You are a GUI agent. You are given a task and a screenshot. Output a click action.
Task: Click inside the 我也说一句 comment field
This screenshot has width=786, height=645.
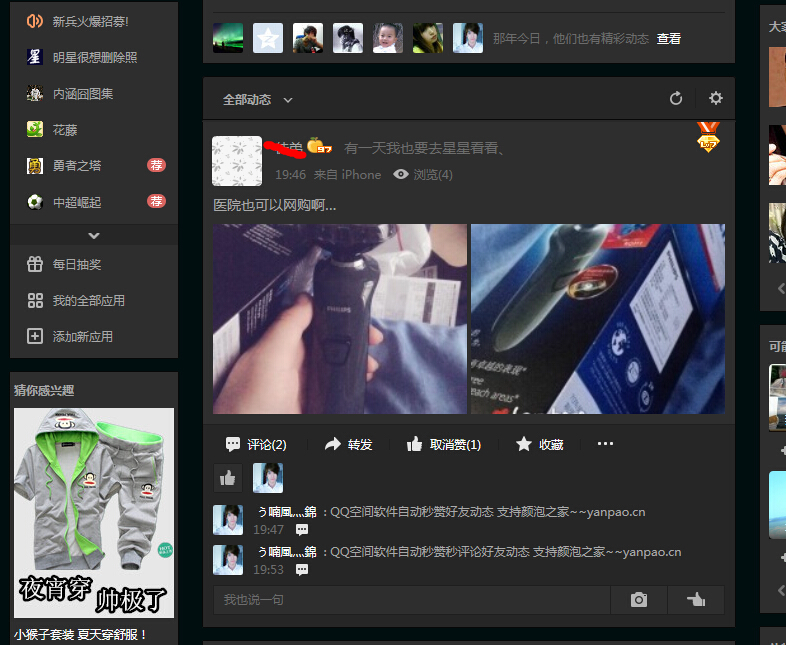coord(410,600)
